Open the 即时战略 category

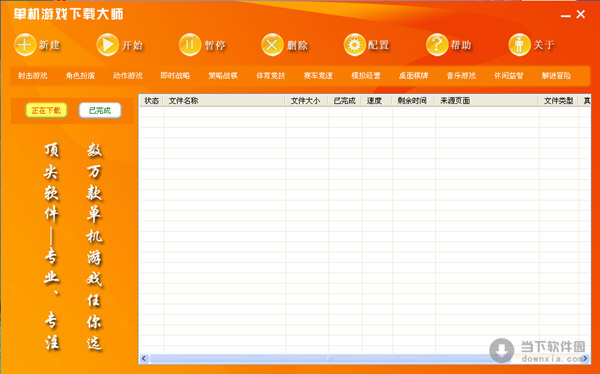tap(175, 76)
